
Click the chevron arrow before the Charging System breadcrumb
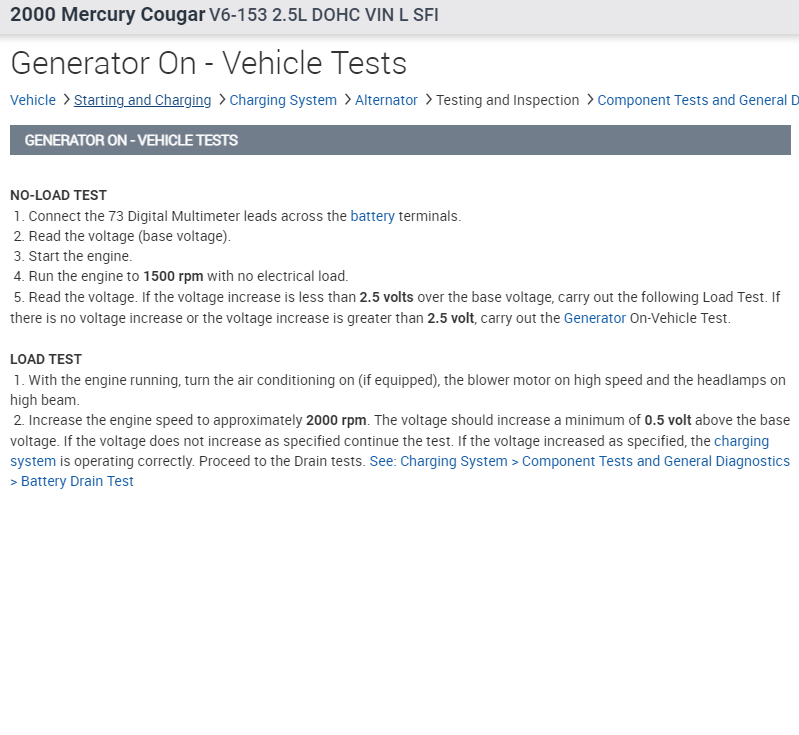[221, 100]
